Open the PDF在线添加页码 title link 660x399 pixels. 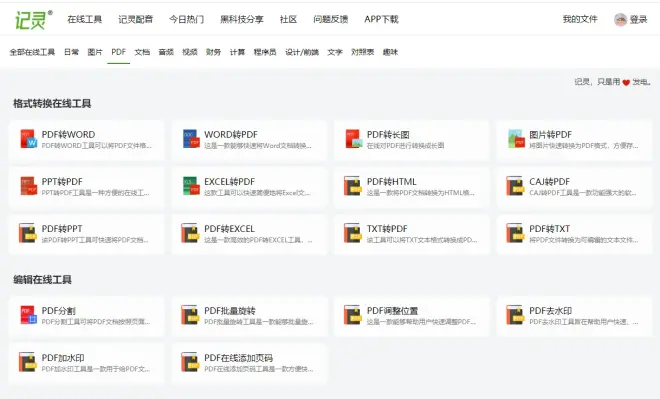click(x=239, y=358)
